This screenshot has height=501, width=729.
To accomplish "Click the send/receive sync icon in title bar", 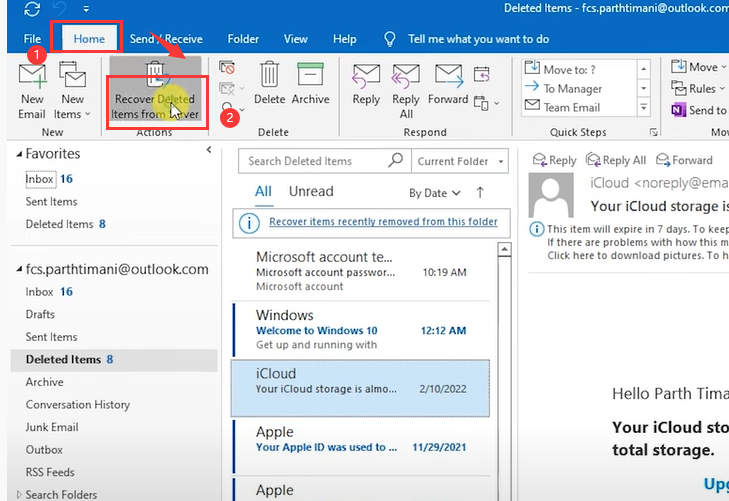I will coord(32,10).
